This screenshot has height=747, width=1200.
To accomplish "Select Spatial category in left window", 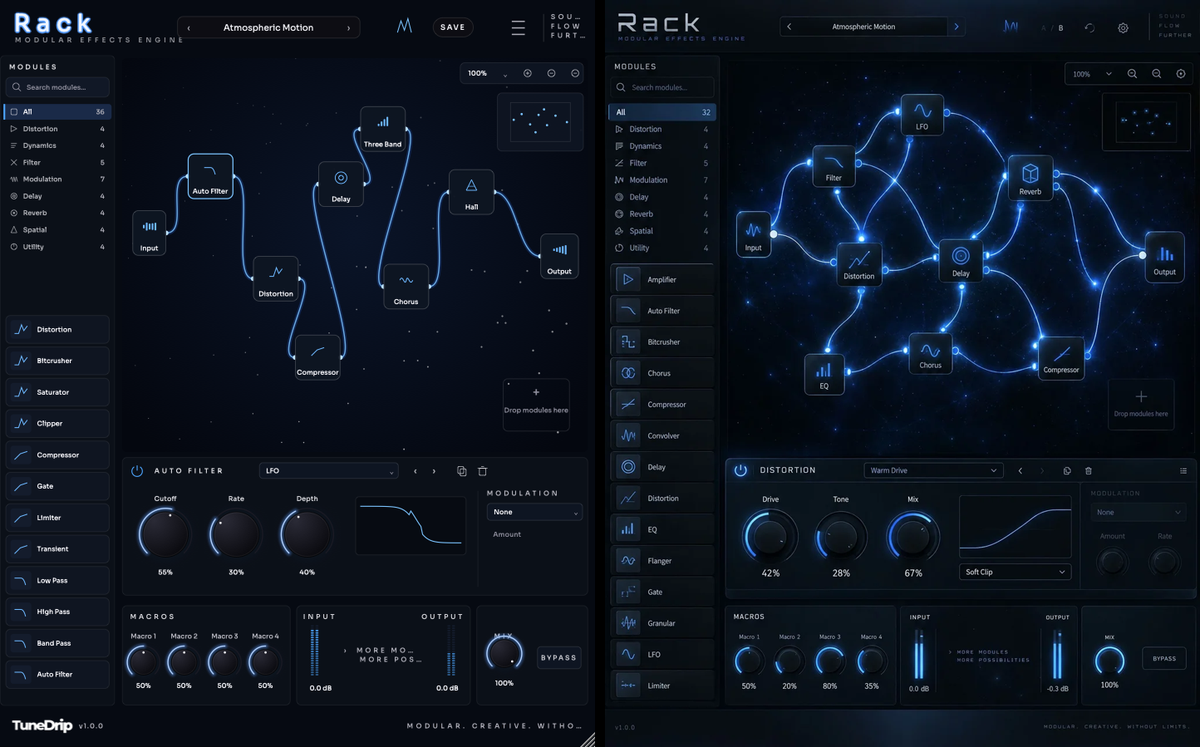I will click(x=57, y=230).
